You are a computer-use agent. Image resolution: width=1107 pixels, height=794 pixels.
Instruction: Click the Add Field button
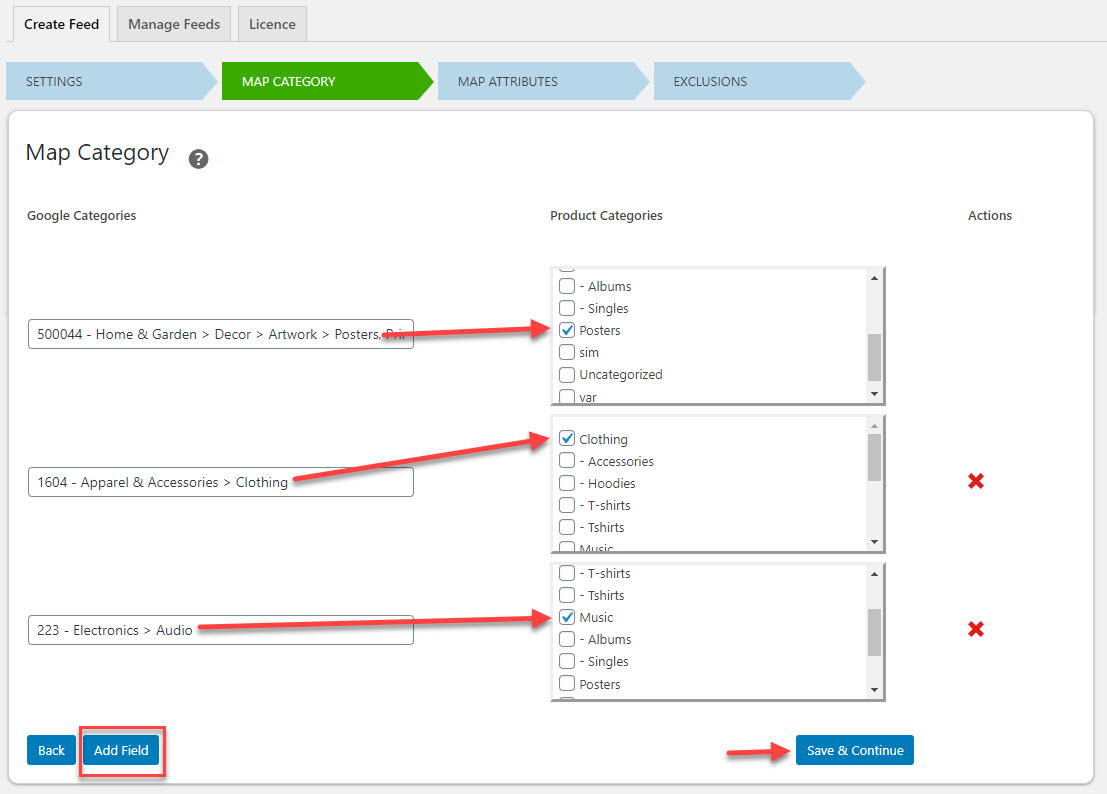pyautogui.click(x=121, y=750)
